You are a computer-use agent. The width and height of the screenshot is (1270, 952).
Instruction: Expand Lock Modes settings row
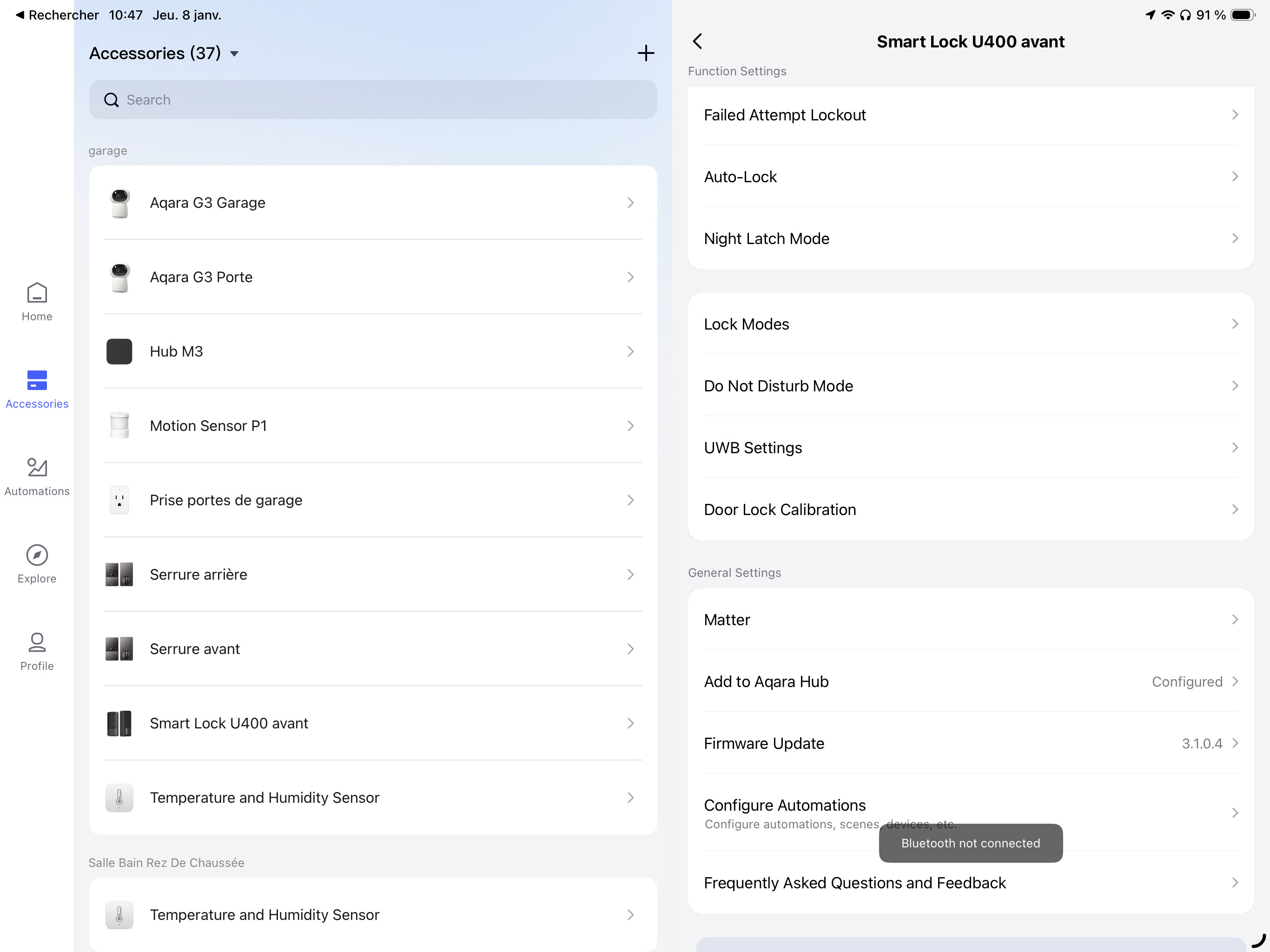click(x=970, y=324)
